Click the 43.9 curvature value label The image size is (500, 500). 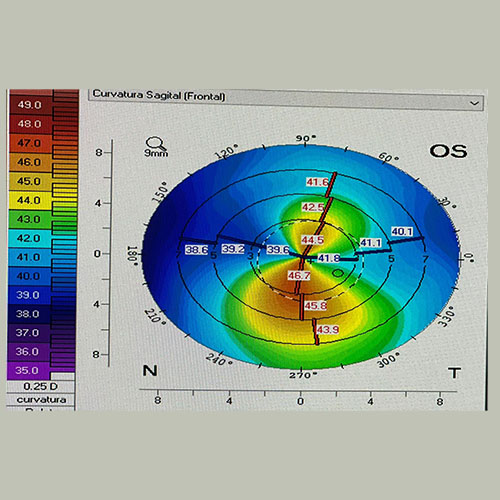pyautogui.click(x=327, y=330)
